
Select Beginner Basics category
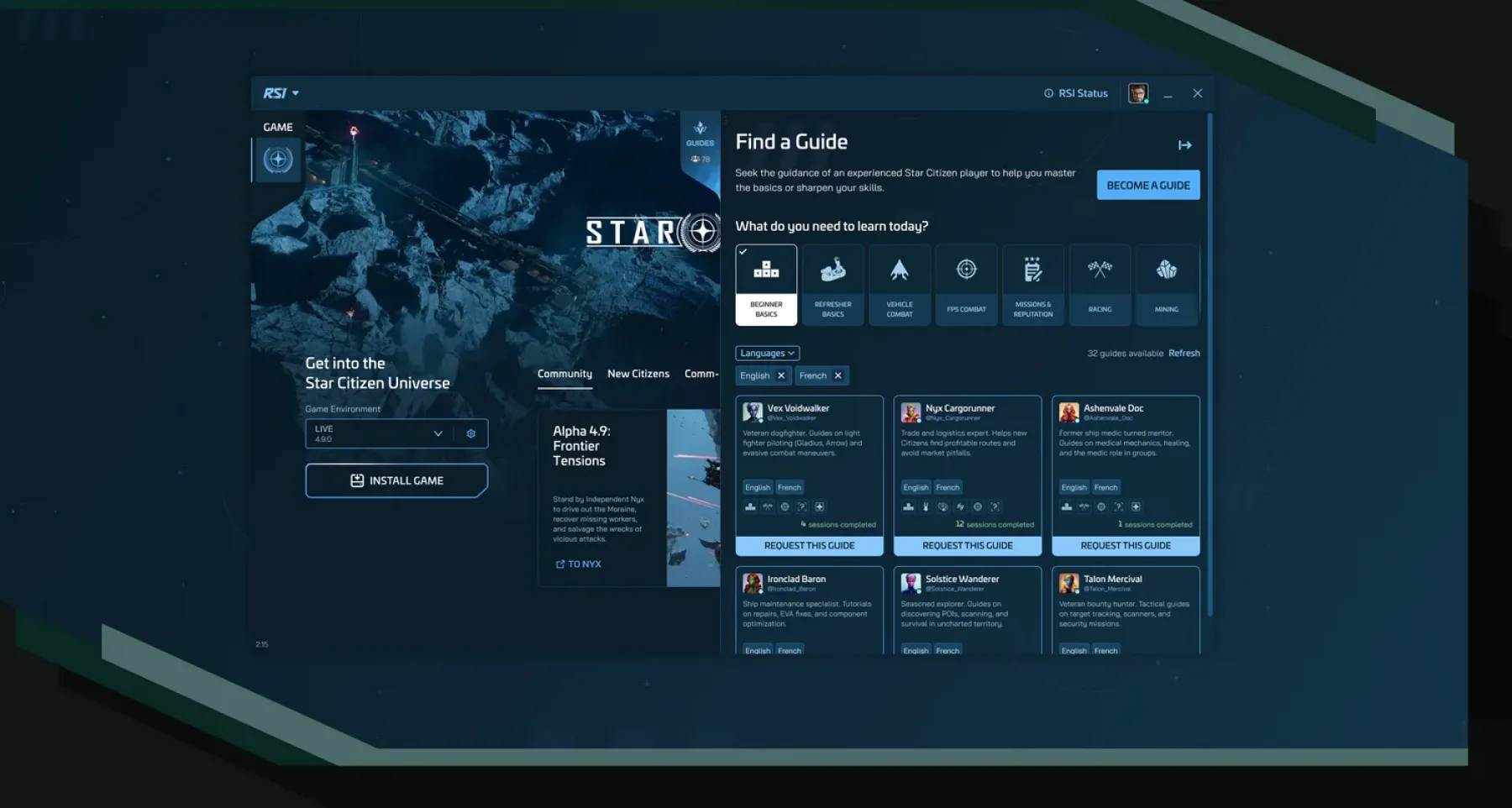coord(766,285)
